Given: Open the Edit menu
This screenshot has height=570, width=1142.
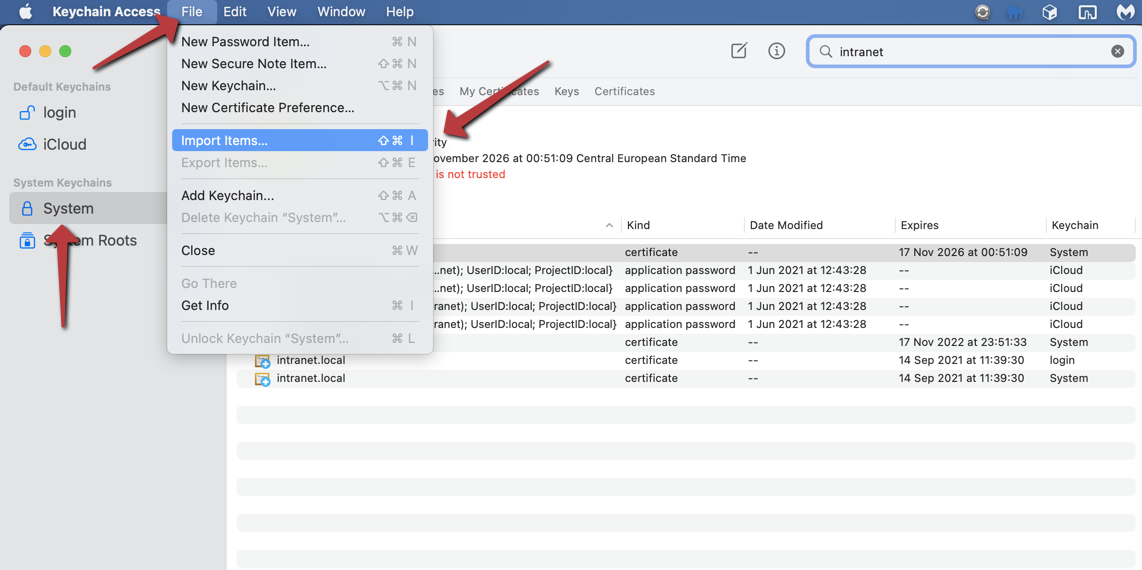Looking at the screenshot, I should [235, 12].
